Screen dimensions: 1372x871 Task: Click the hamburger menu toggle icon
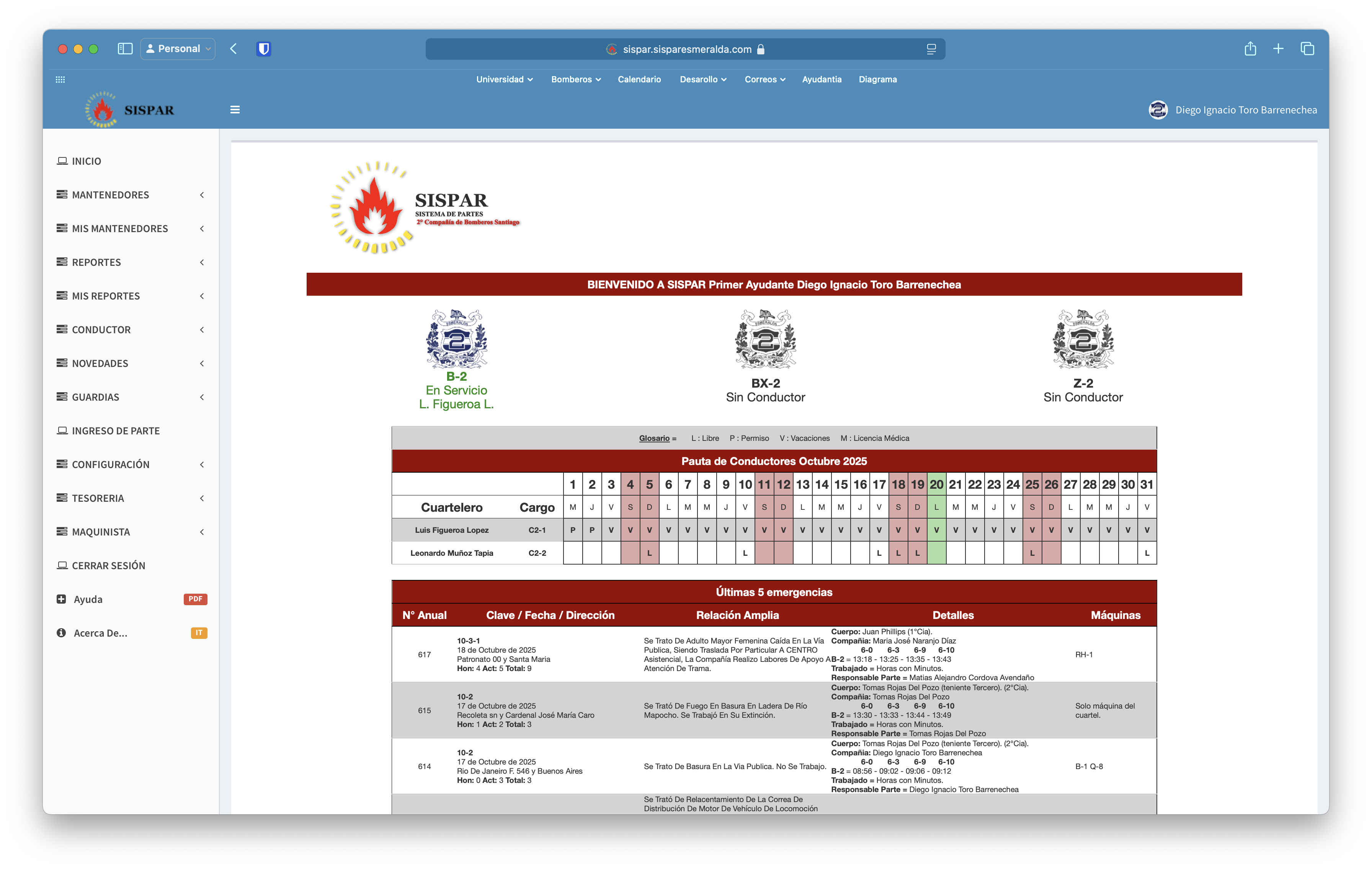coord(235,110)
